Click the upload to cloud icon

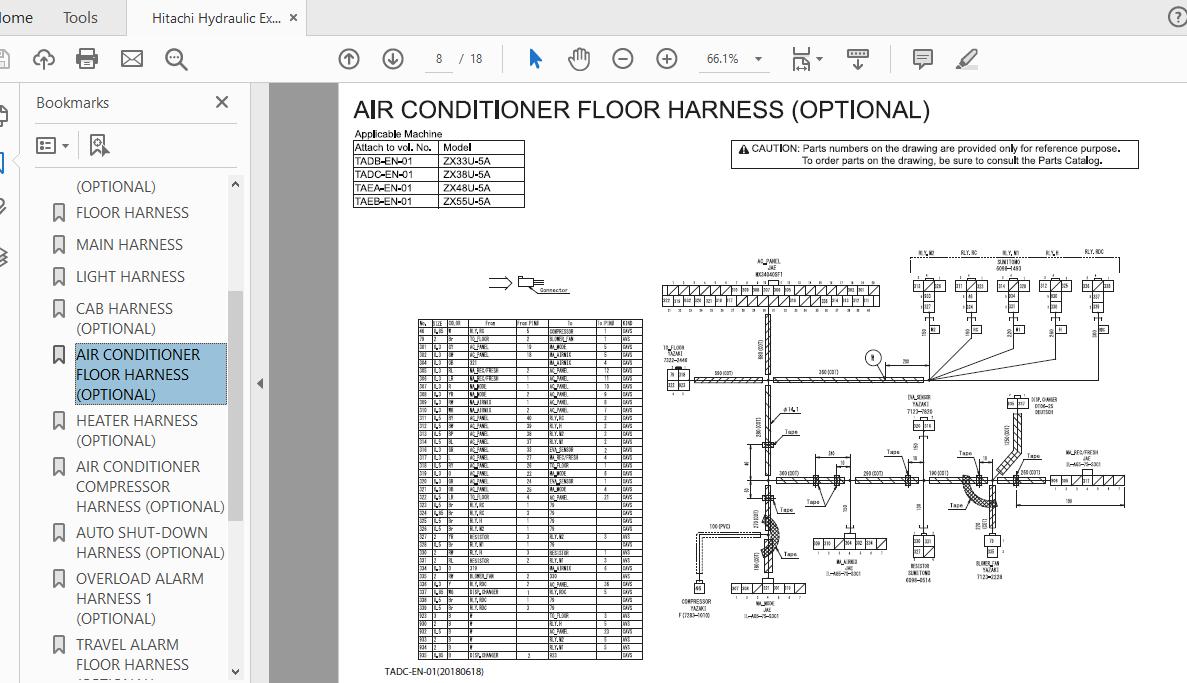(44, 59)
